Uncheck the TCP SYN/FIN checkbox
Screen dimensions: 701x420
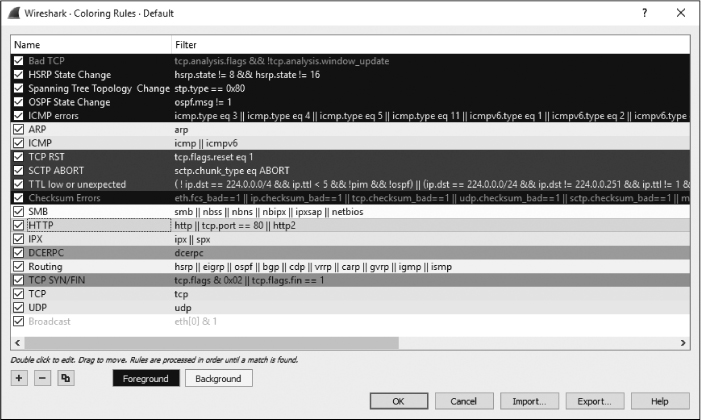18,280
